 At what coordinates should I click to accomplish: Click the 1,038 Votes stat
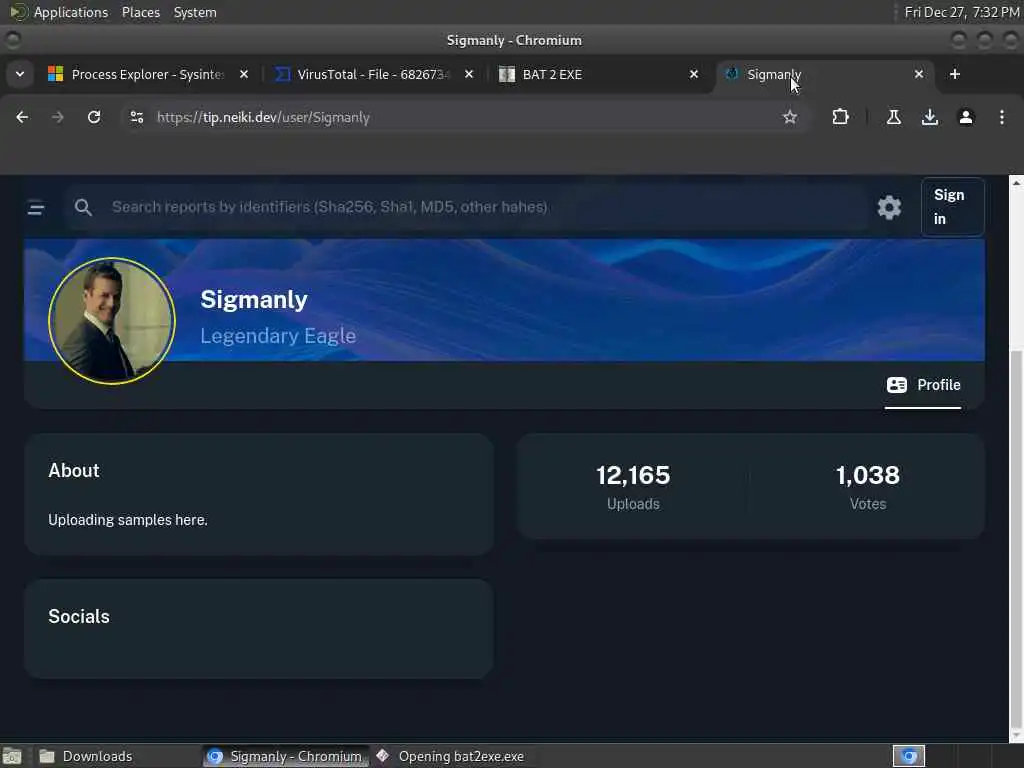tap(867, 487)
